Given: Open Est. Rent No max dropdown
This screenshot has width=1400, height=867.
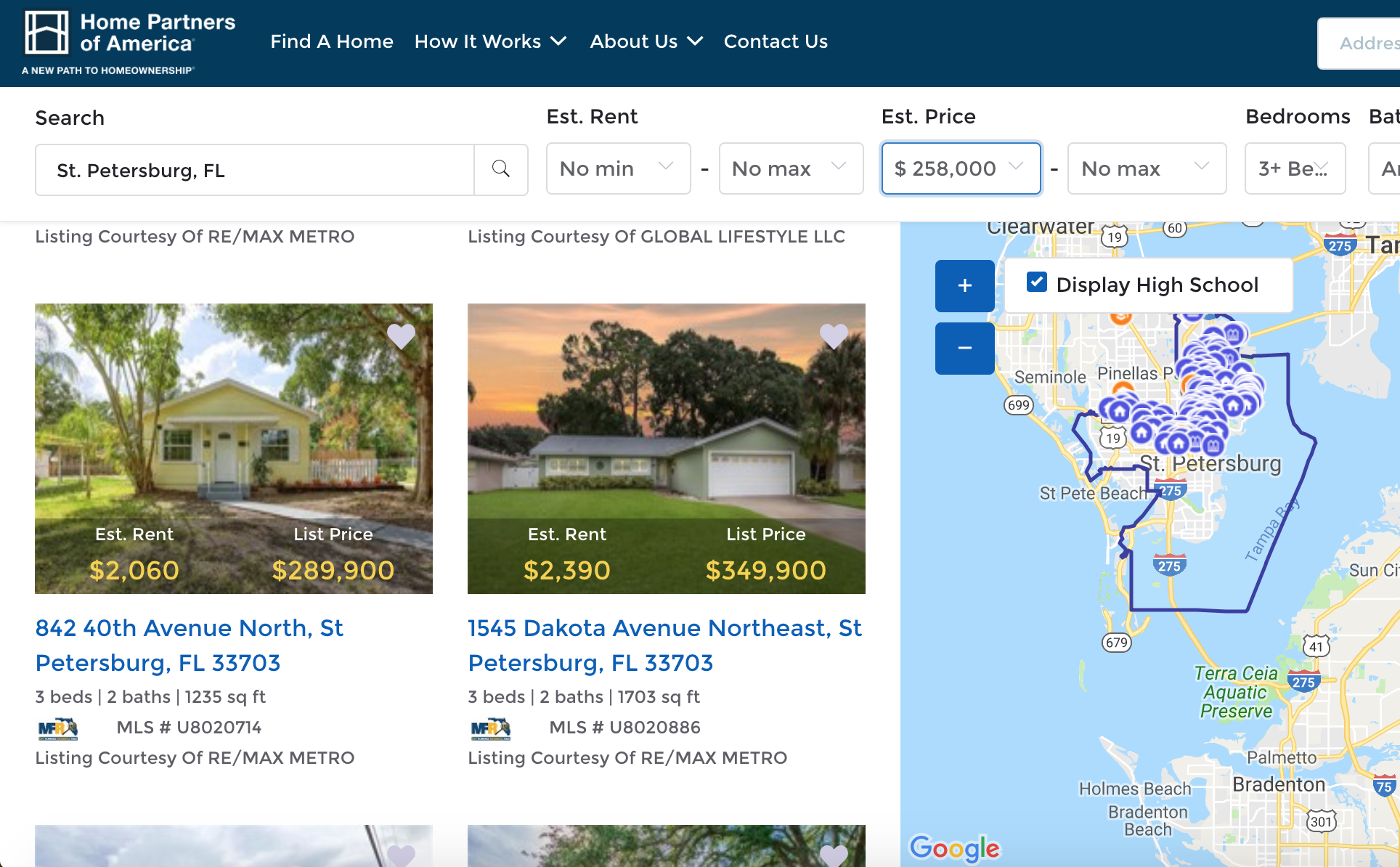Looking at the screenshot, I should (x=790, y=169).
